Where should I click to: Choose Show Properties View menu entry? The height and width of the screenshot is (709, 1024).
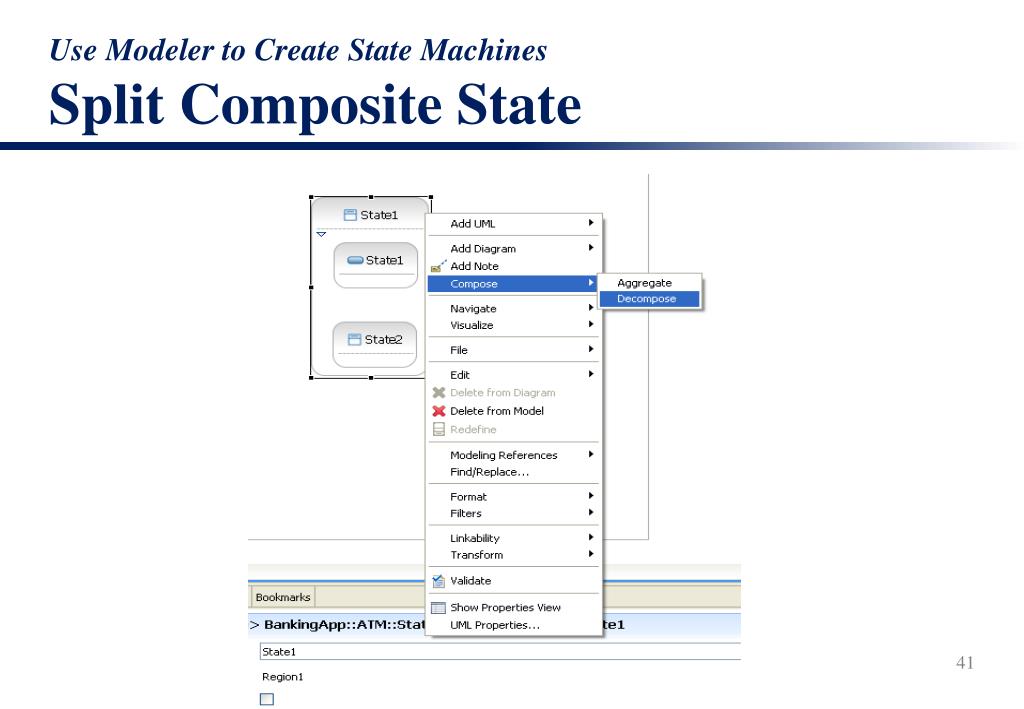coord(513,607)
